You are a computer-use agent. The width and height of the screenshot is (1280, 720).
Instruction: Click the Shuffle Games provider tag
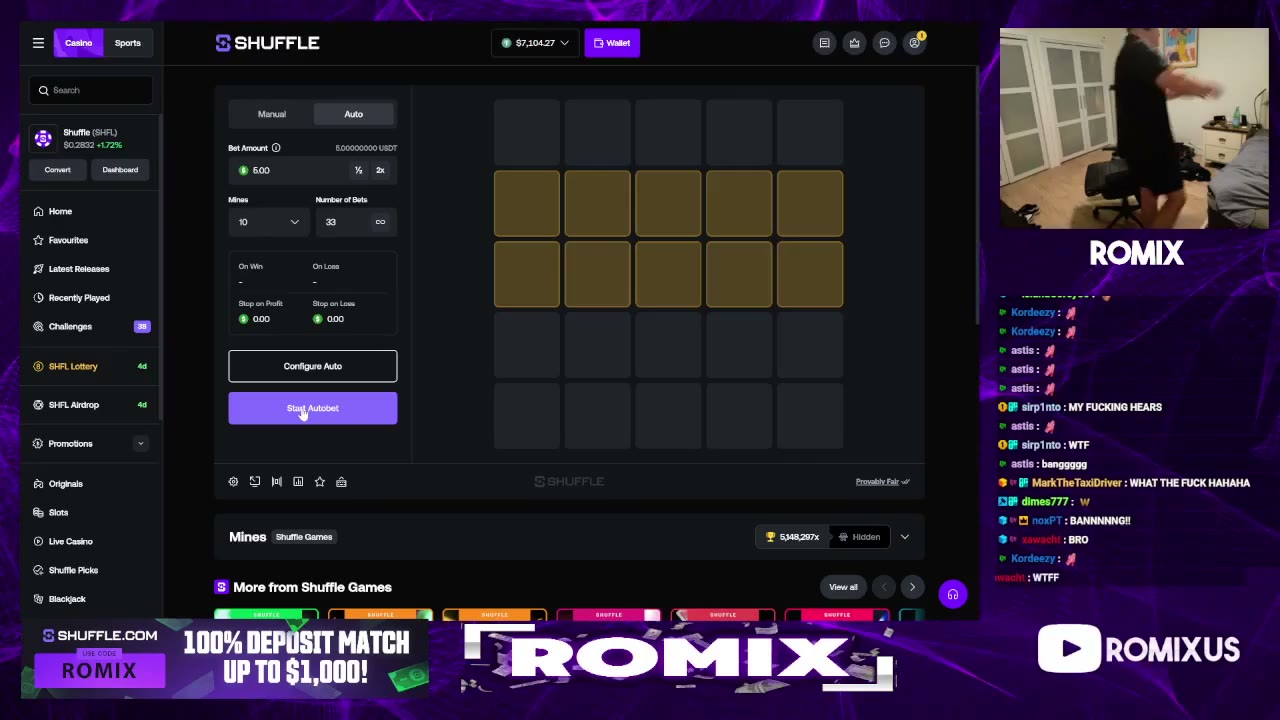tap(304, 537)
